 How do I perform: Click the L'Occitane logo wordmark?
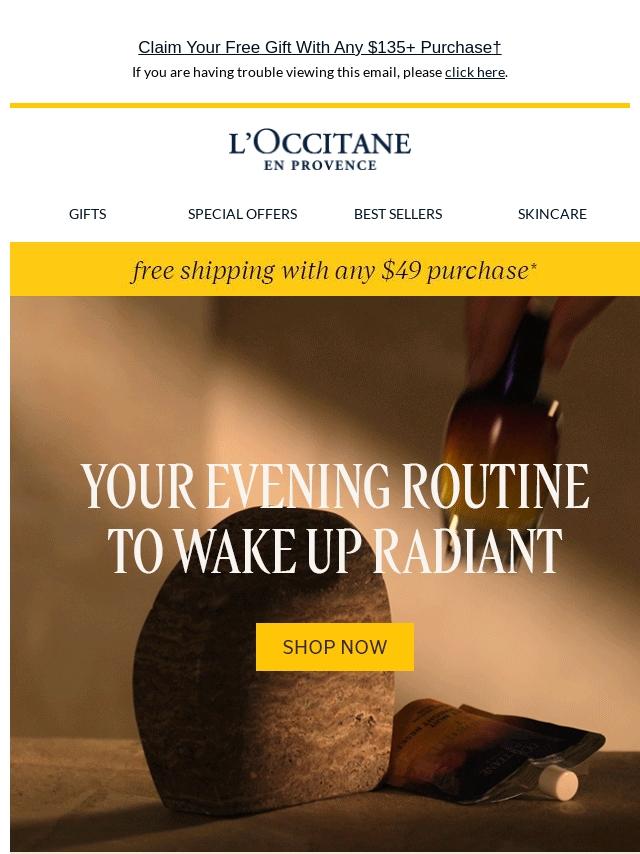[320, 143]
